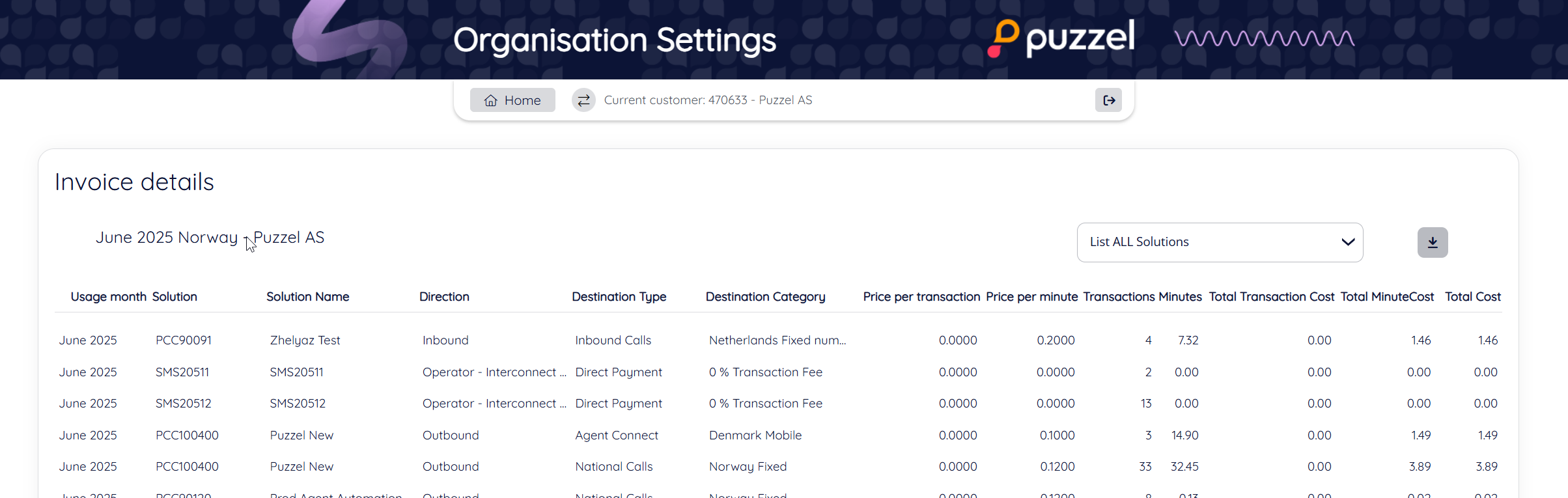Screen dimensions: 1568x498
Task: Click minutes value 7.32
Action: (1188, 340)
